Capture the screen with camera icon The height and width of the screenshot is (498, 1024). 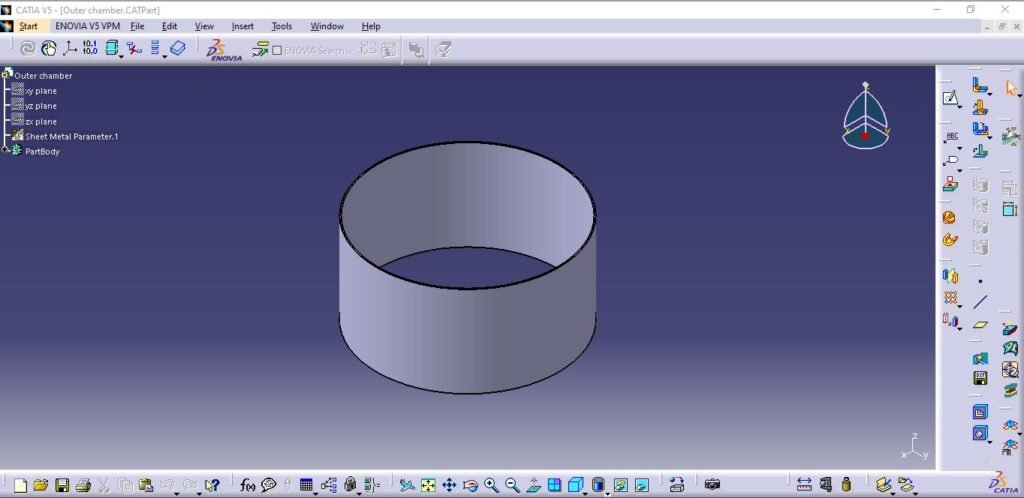(x=712, y=485)
